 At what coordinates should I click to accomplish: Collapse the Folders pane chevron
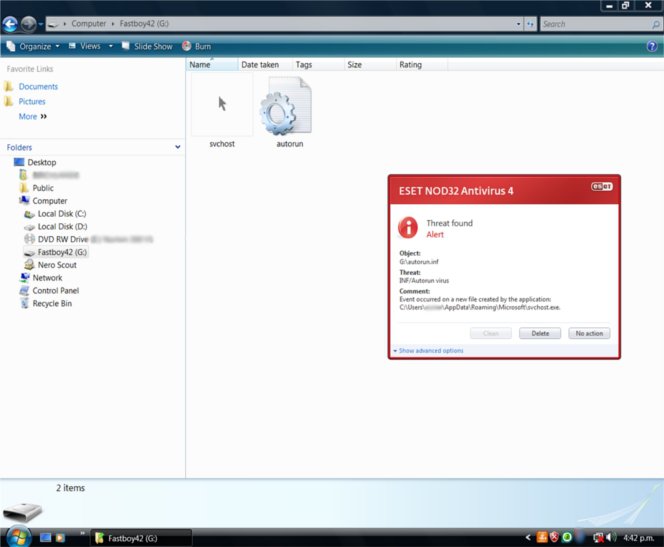(178, 147)
